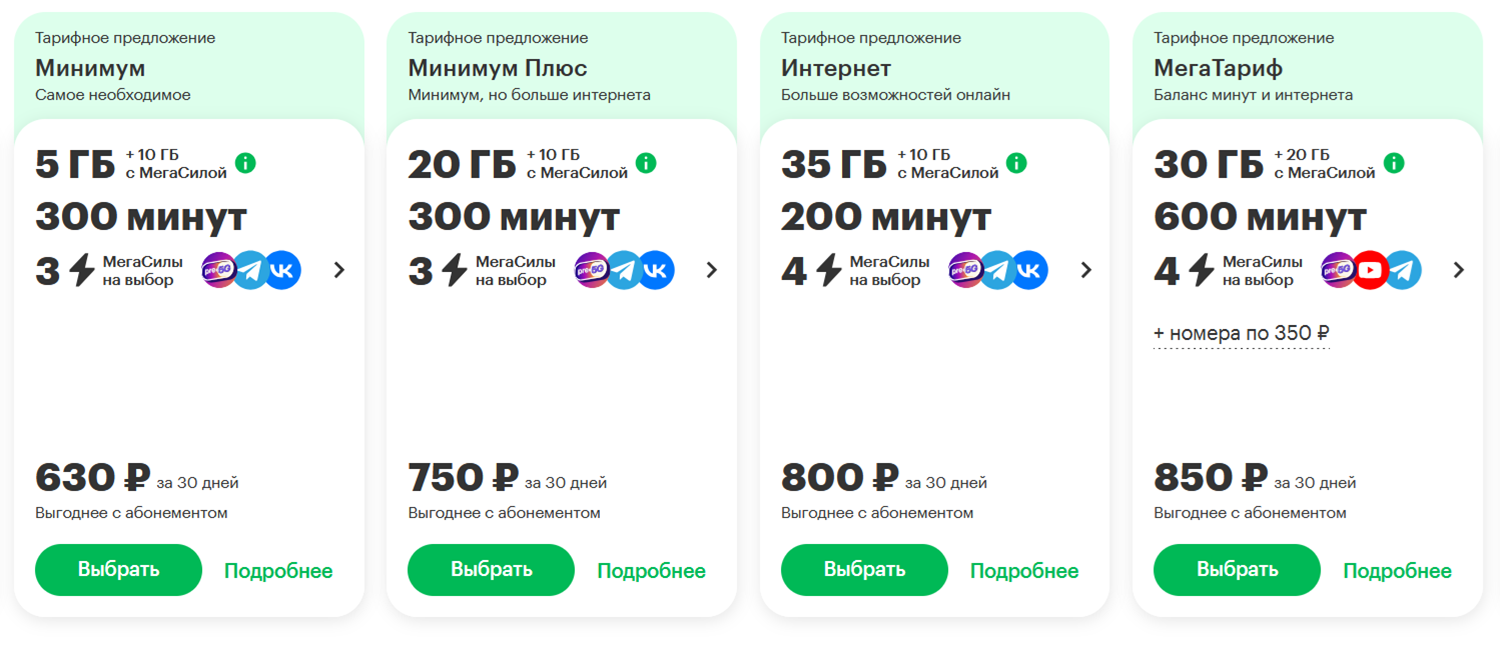The image size is (1500, 651).
Task: Click info icon in Минимум Плюс card
Action: [646, 163]
